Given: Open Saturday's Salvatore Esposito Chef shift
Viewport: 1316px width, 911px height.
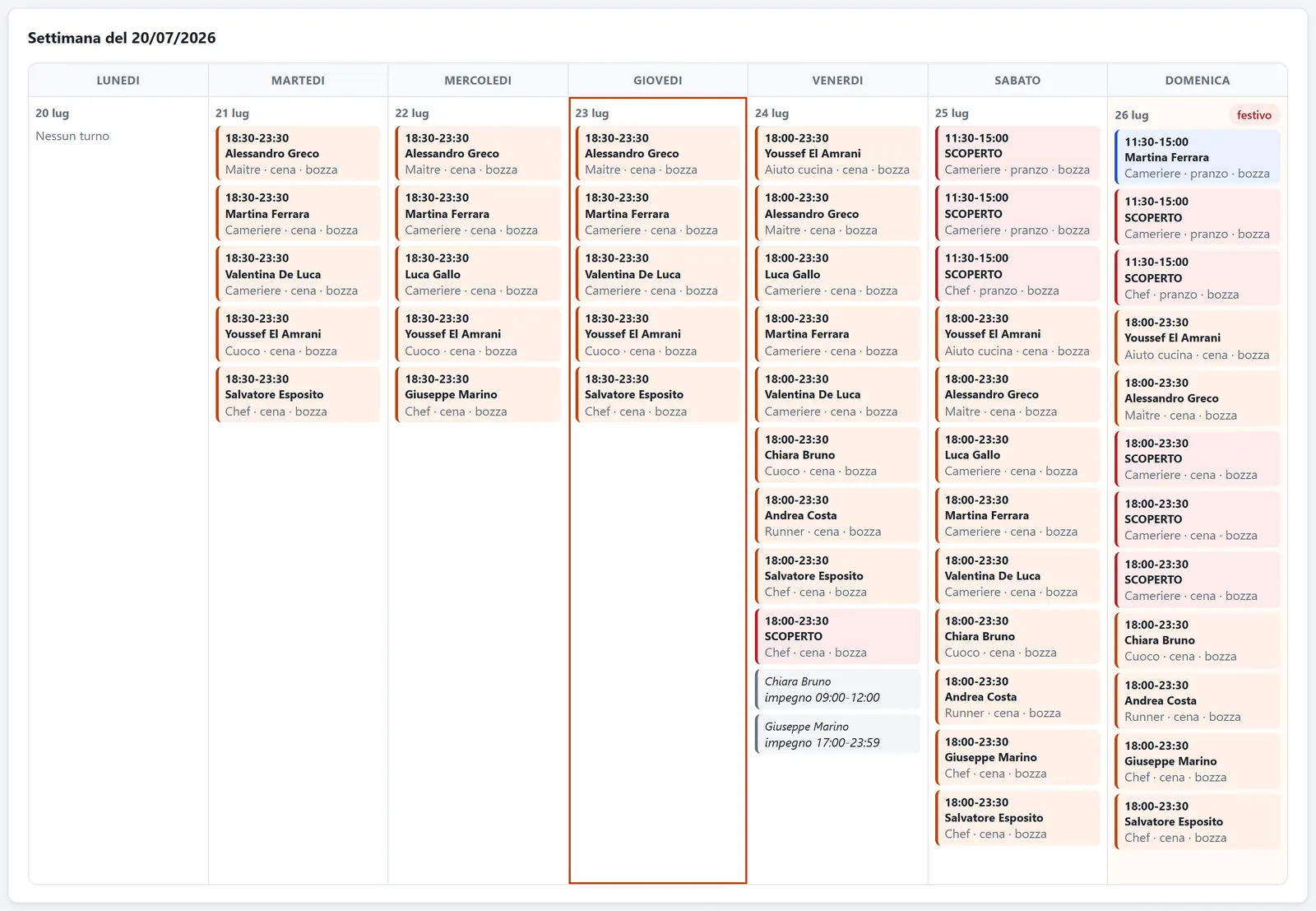Looking at the screenshot, I should pyautogui.click(x=1017, y=818).
